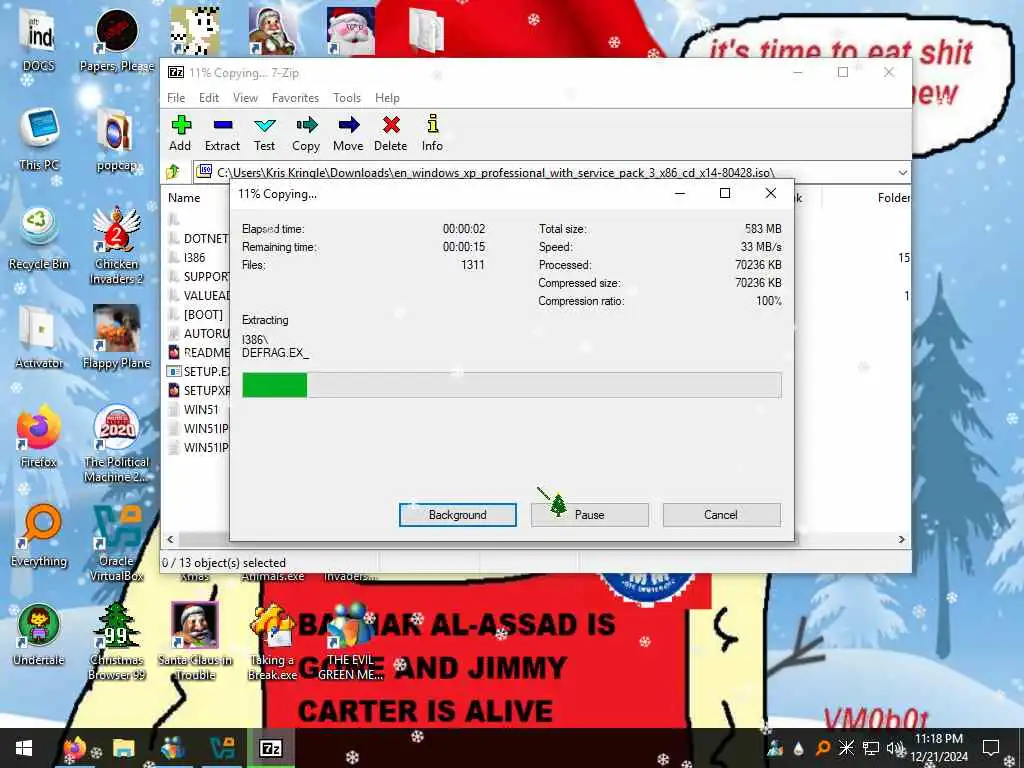
Task: Select the Undertale desktop shortcut
Action: tap(39, 634)
